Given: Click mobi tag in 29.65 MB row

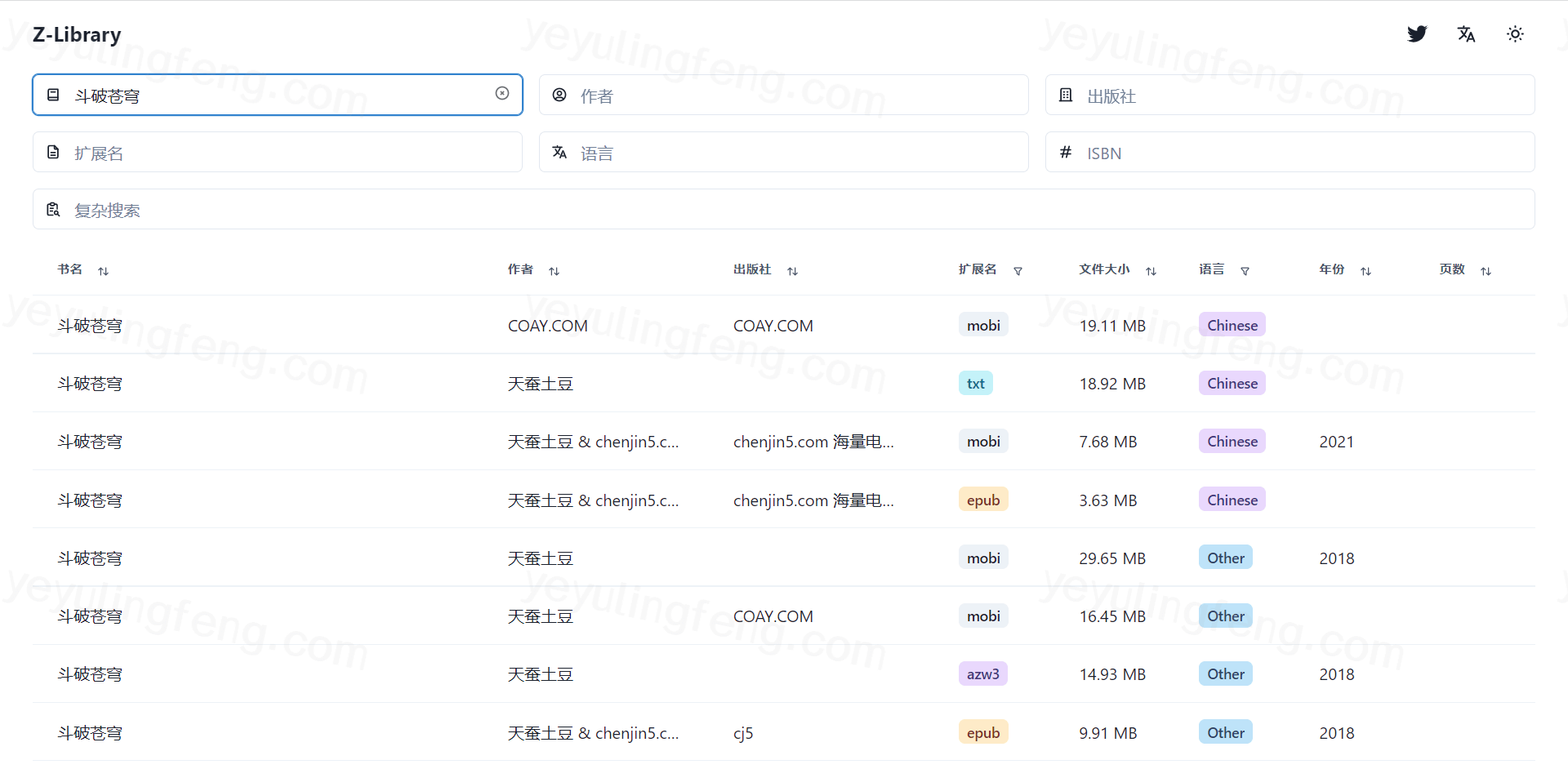Looking at the screenshot, I should [x=983, y=558].
